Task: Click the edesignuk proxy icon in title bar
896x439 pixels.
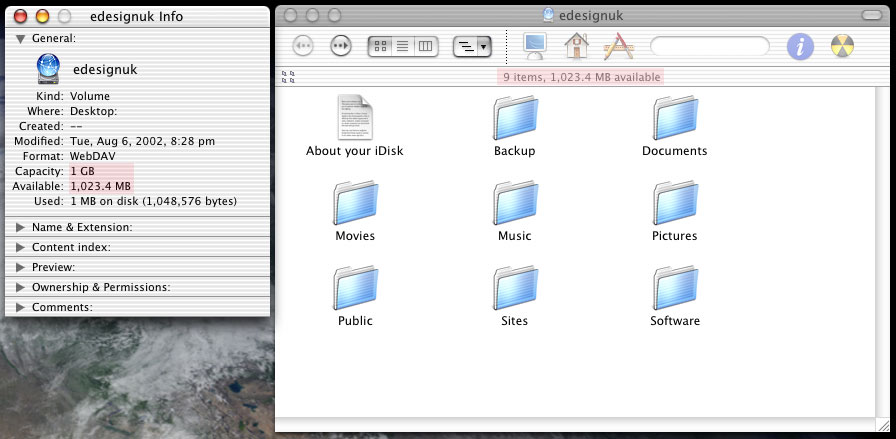Action: point(549,15)
